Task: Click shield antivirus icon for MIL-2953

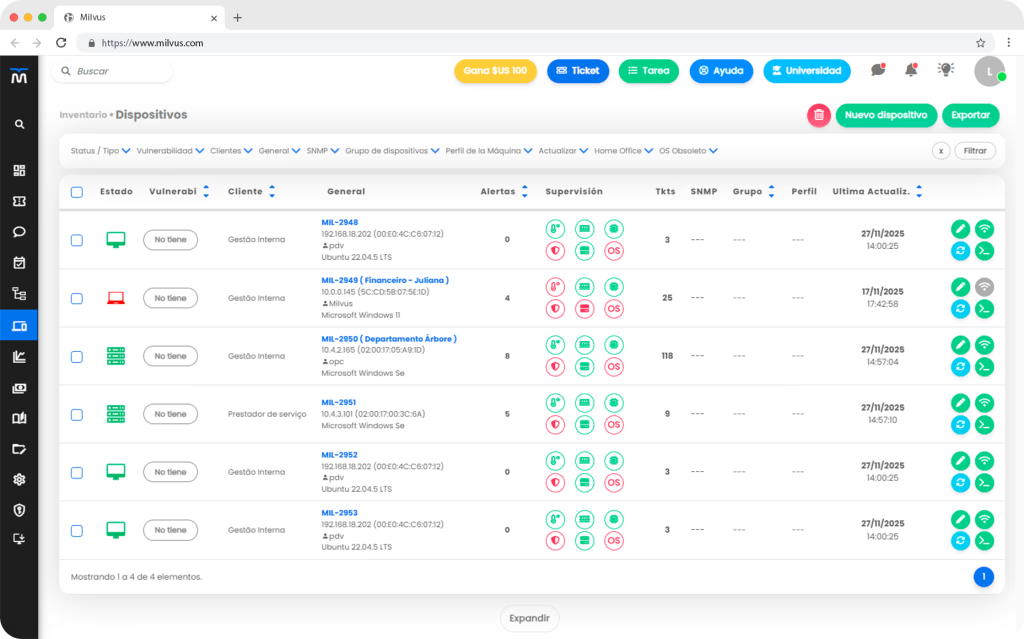Action: pyautogui.click(x=555, y=540)
